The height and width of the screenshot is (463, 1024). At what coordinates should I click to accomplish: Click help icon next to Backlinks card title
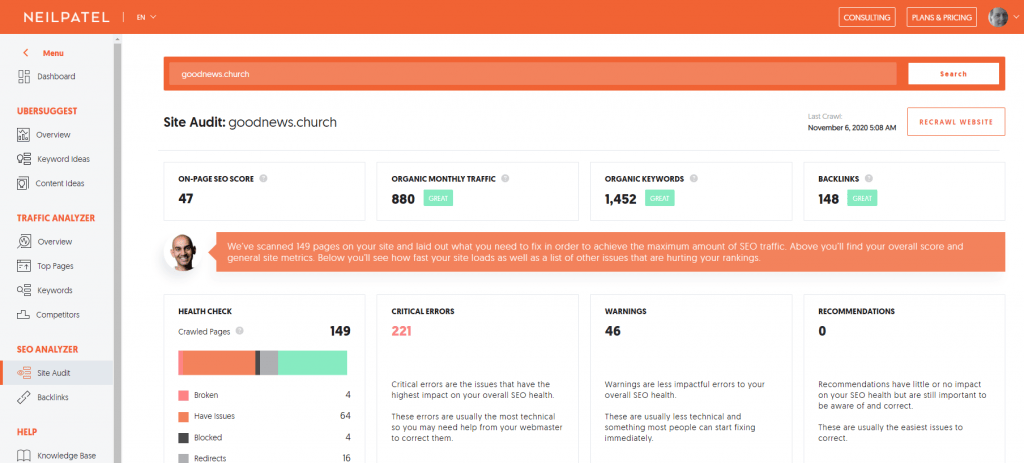[x=869, y=178]
